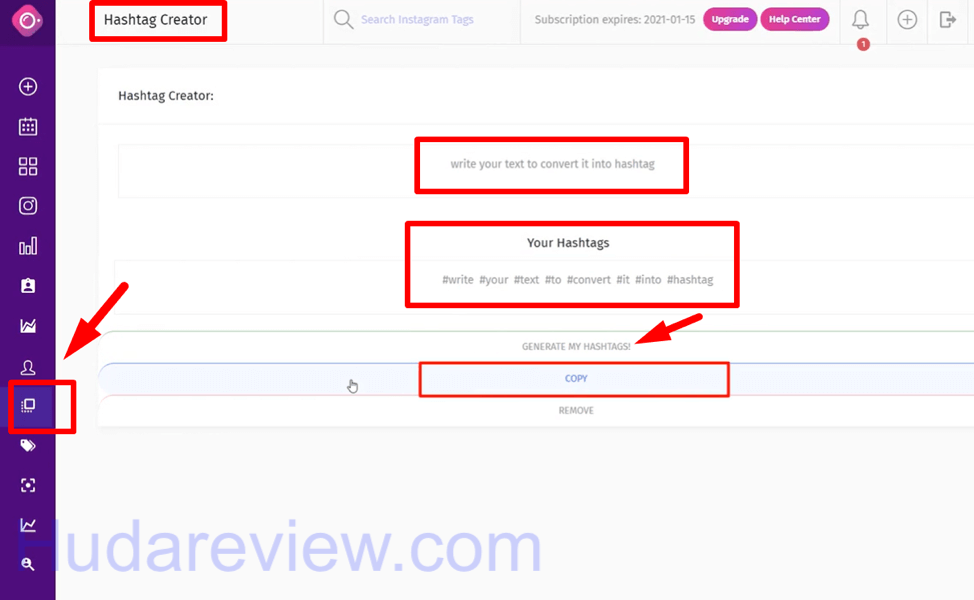Open the Instagram icon in sidebar
The image size is (974, 600).
28,206
